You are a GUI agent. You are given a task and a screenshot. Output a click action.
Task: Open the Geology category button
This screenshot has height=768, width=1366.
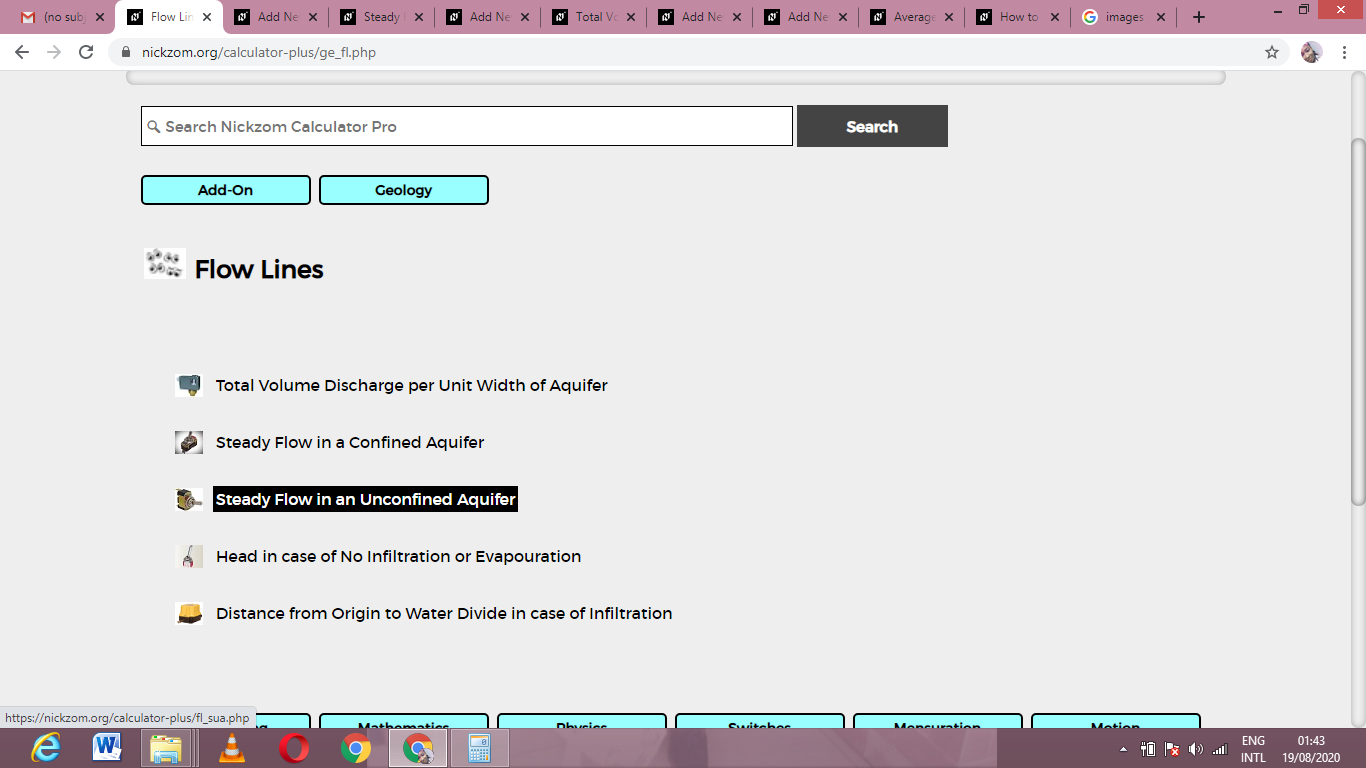404,190
